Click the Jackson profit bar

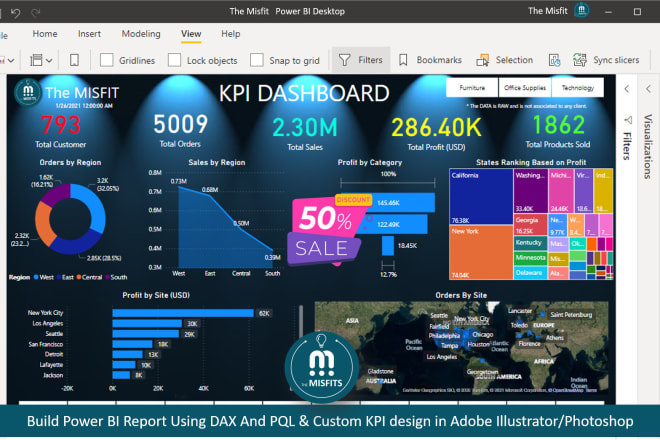tap(121, 375)
